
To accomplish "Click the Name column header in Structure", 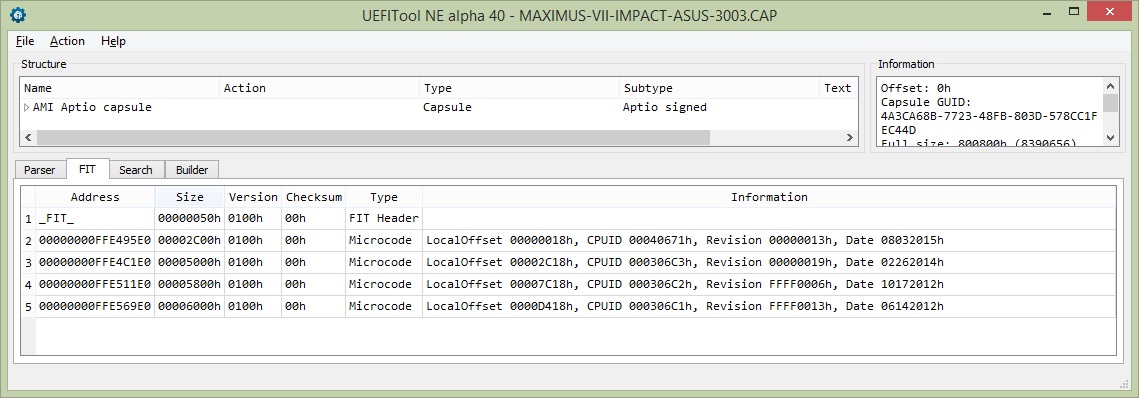I will pyautogui.click(x=120, y=88).
